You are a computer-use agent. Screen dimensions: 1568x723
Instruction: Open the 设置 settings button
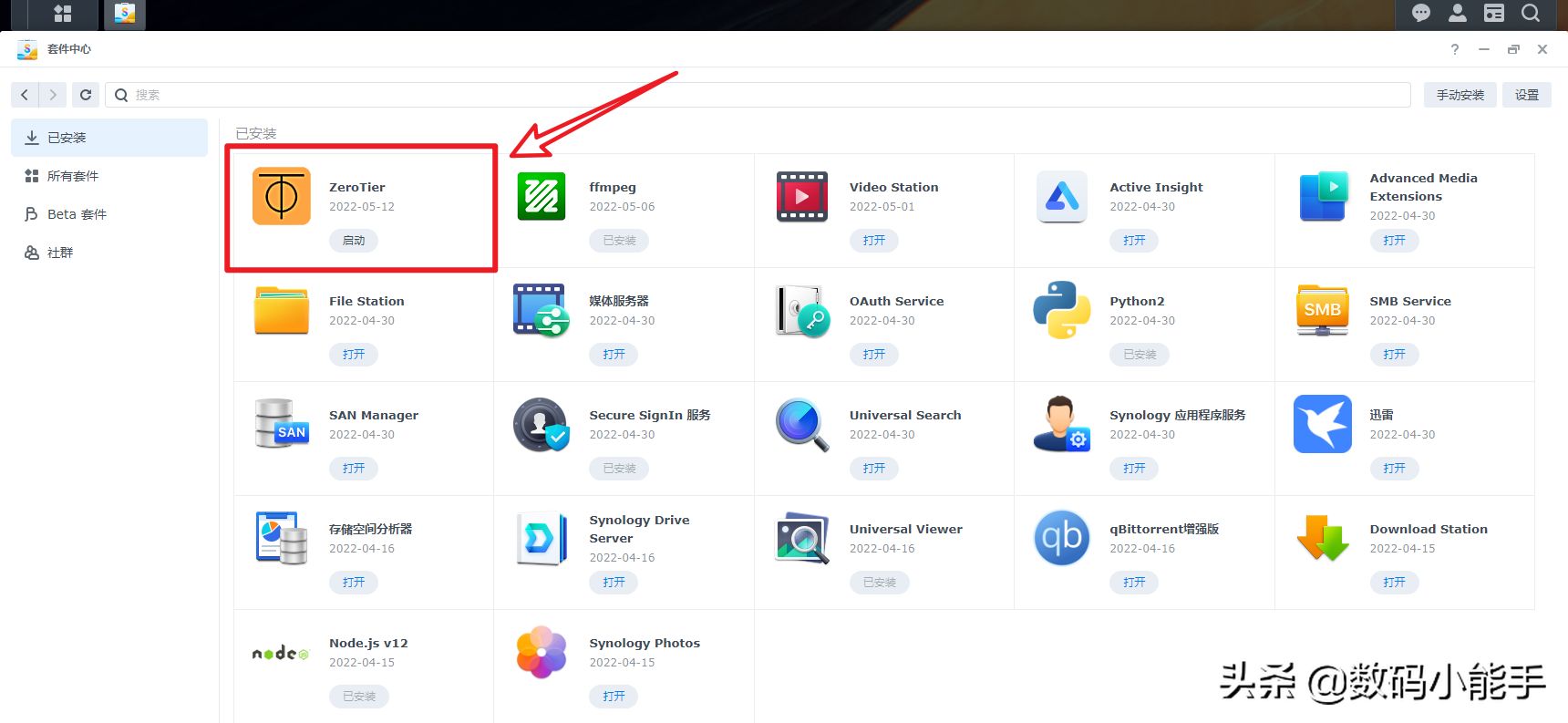1527,95
